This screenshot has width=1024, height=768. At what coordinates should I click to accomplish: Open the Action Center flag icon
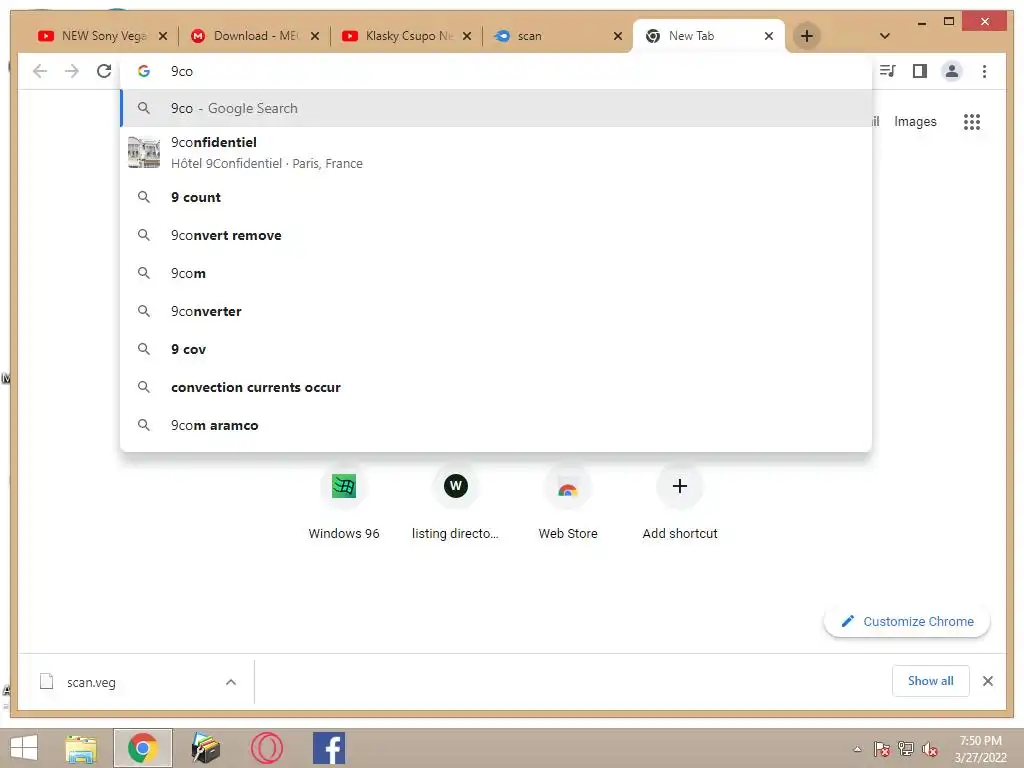point(881,749)
